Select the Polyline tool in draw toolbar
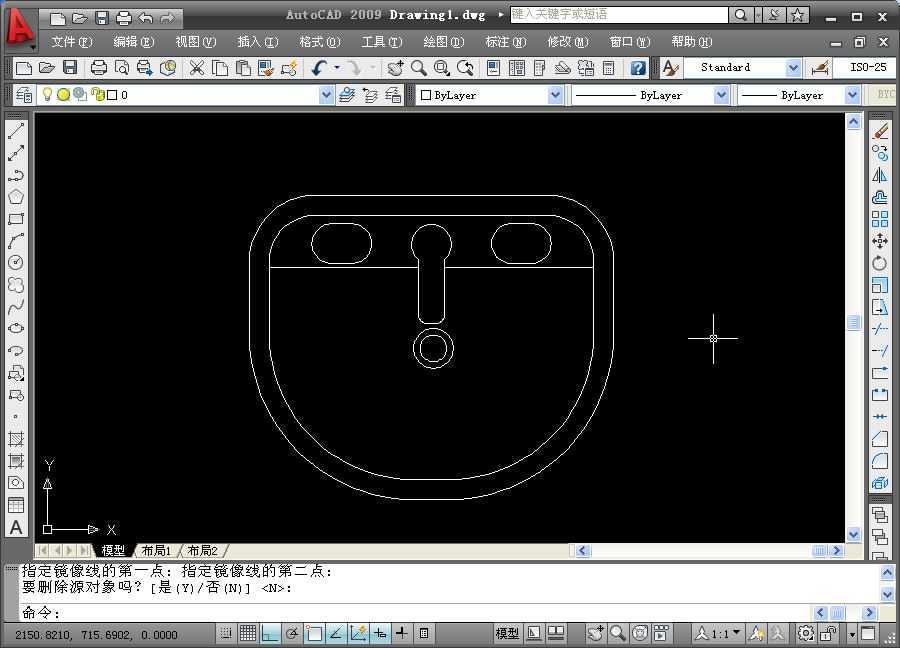Screen dimensions: 900x648 click(16, 175)
